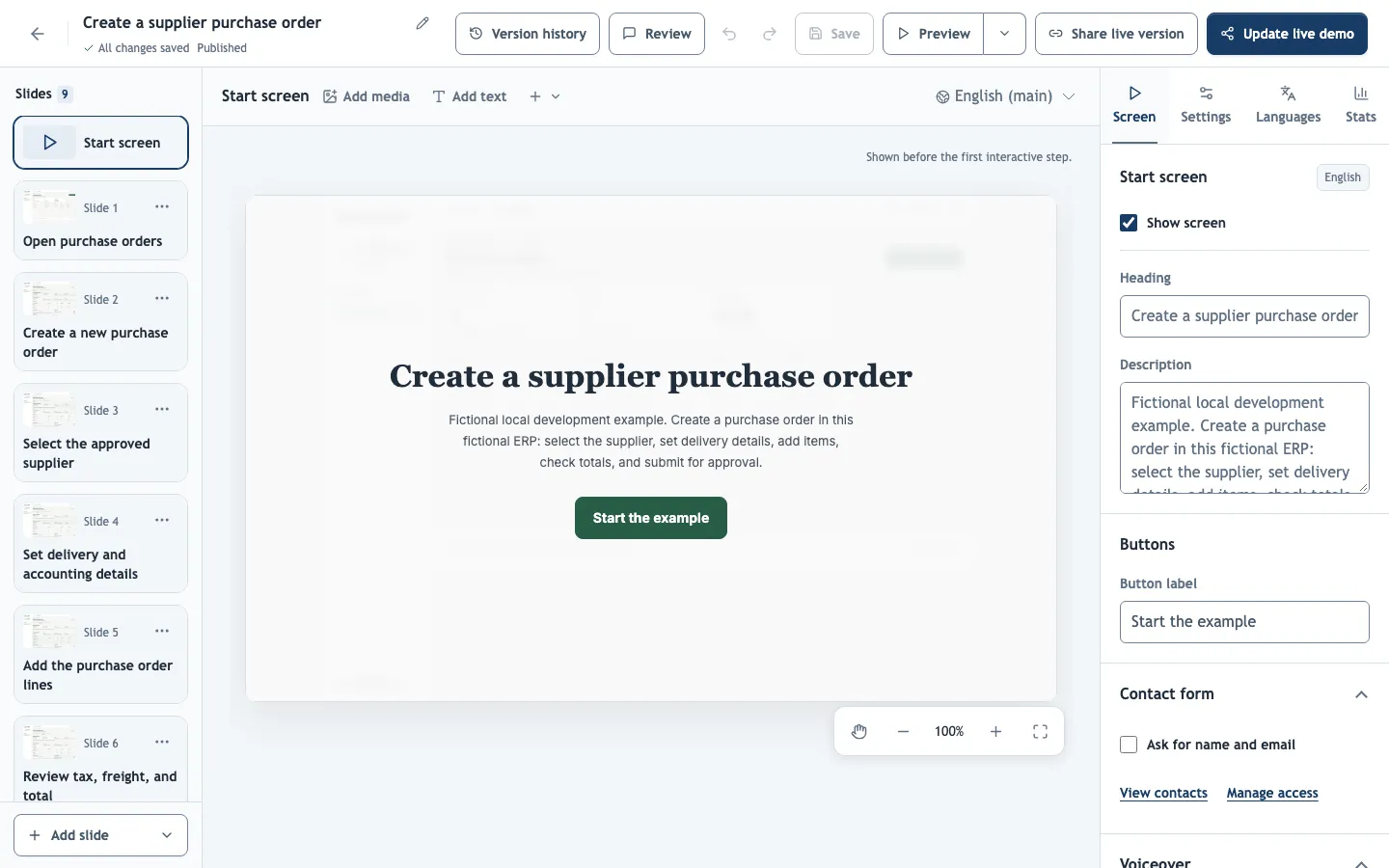Collapse the Voiceover section
1389x868 pixels.
(1361, 862)
